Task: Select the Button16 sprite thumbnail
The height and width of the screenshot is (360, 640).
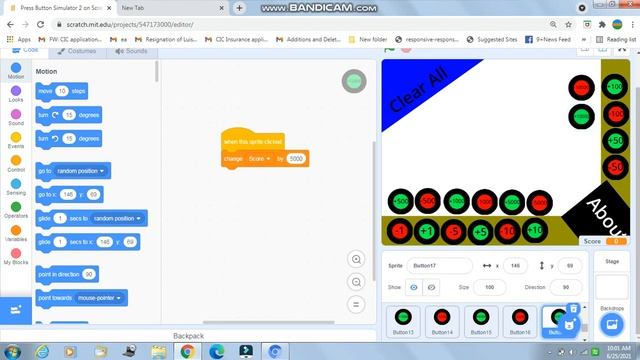Action: [520, 322]
